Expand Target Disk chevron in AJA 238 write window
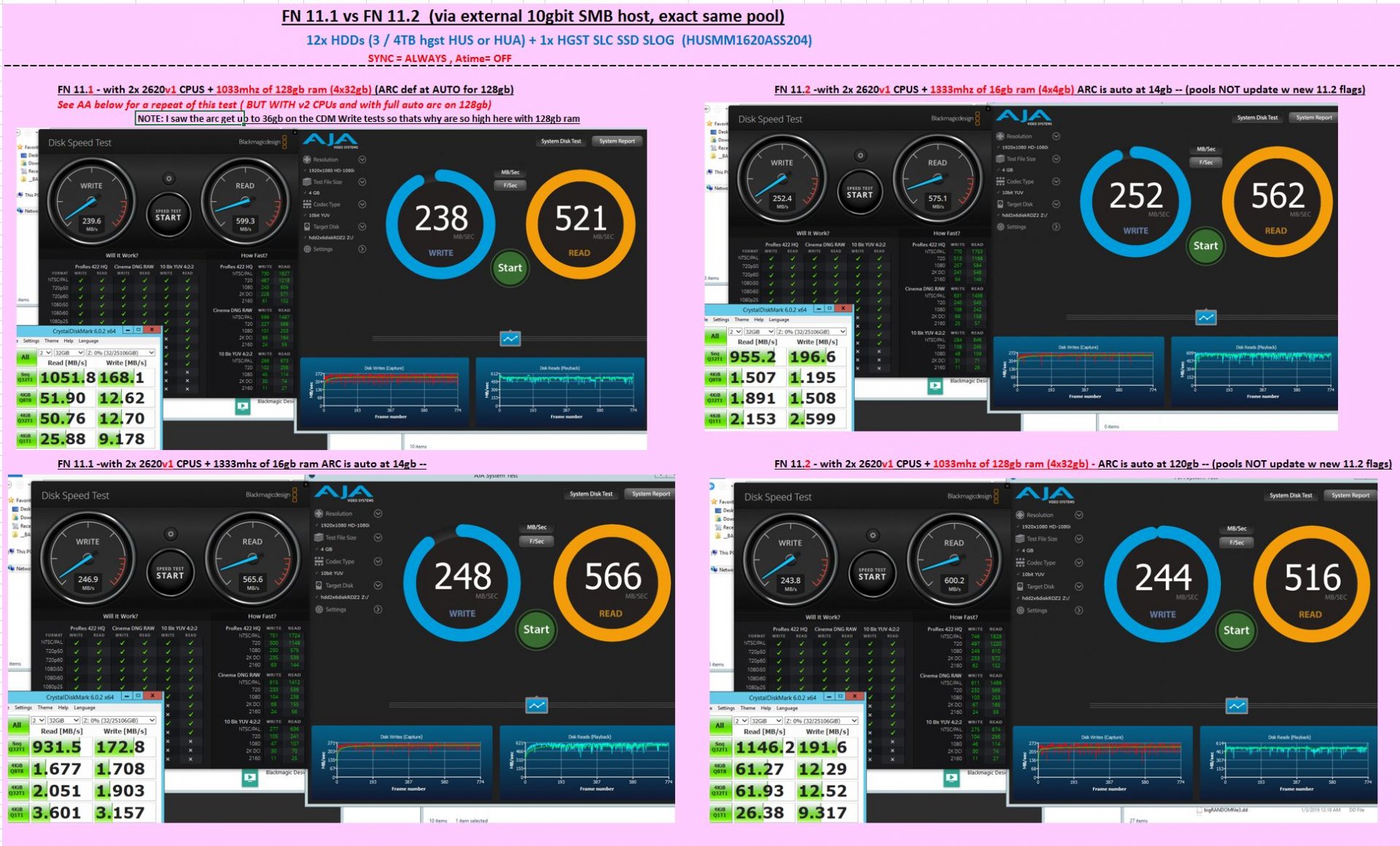This screenshot has width=1400, height=846. pos(362,227)
